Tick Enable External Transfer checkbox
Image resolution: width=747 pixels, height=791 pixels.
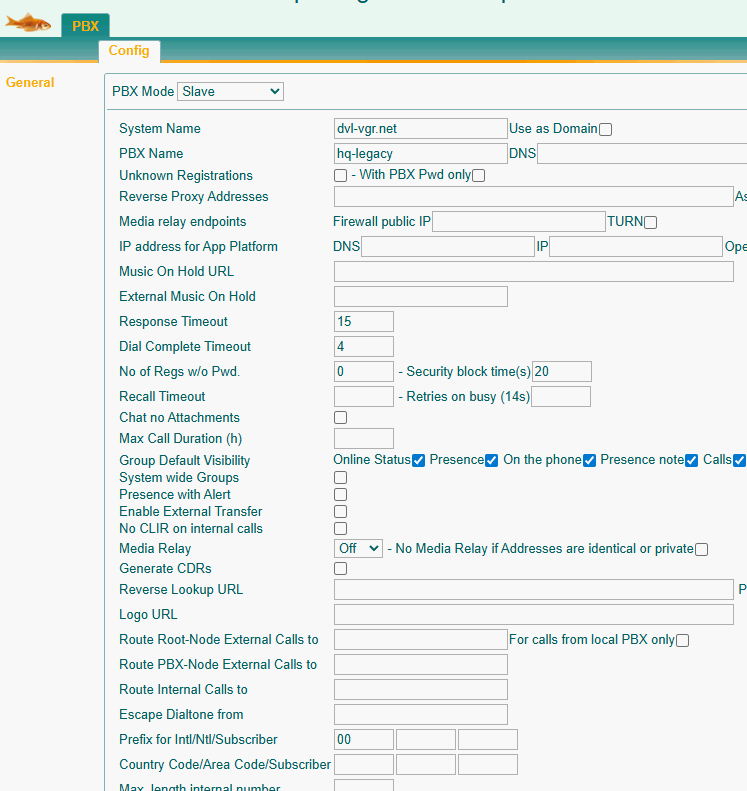341,512
